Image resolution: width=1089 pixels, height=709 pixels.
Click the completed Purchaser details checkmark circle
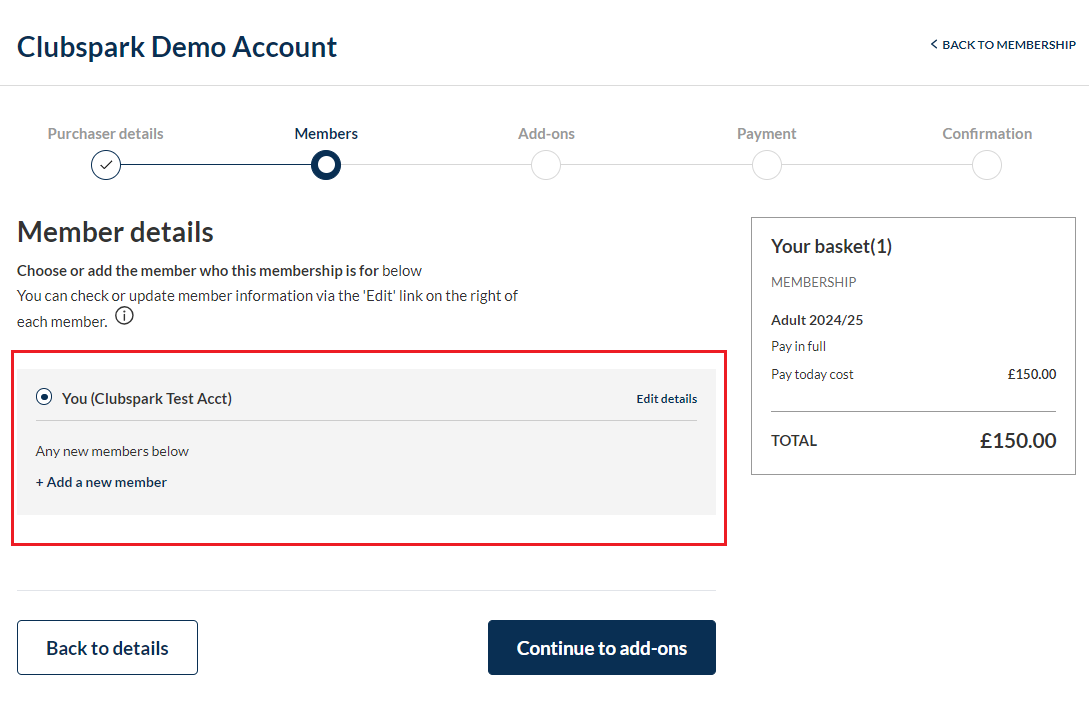point(106,165)
